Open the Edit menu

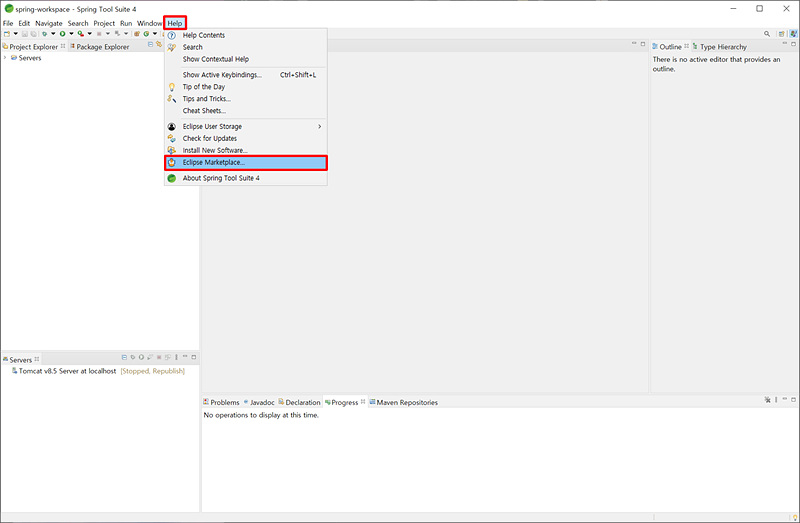pos(24,23)
